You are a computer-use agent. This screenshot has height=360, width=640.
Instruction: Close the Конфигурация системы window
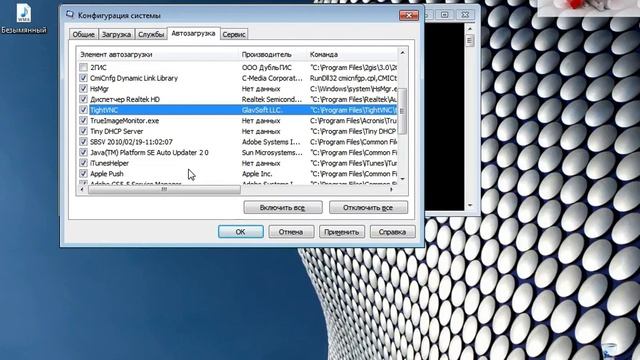(409, 16)
